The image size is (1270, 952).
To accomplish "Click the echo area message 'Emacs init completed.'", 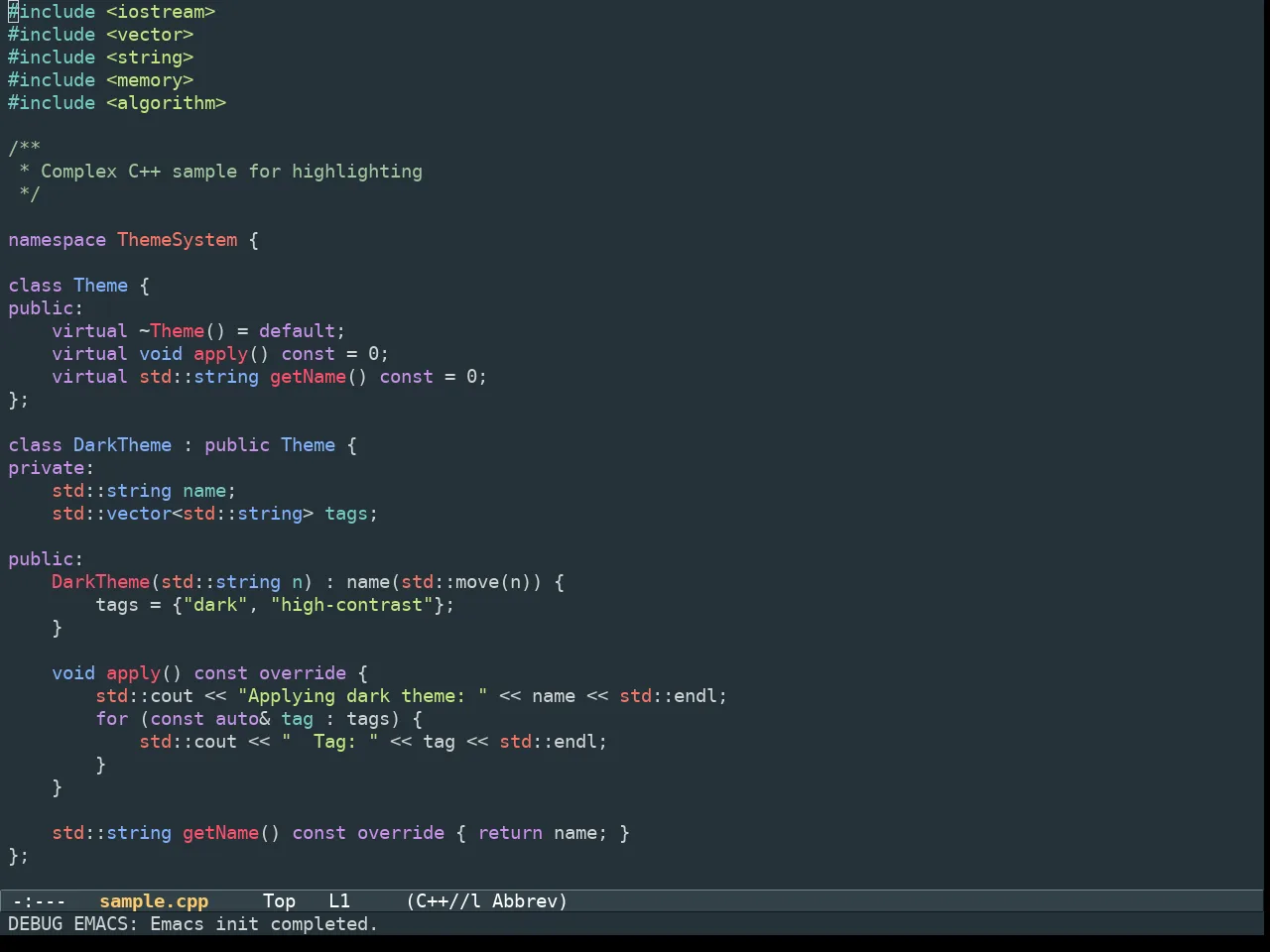I will [264, 924].
